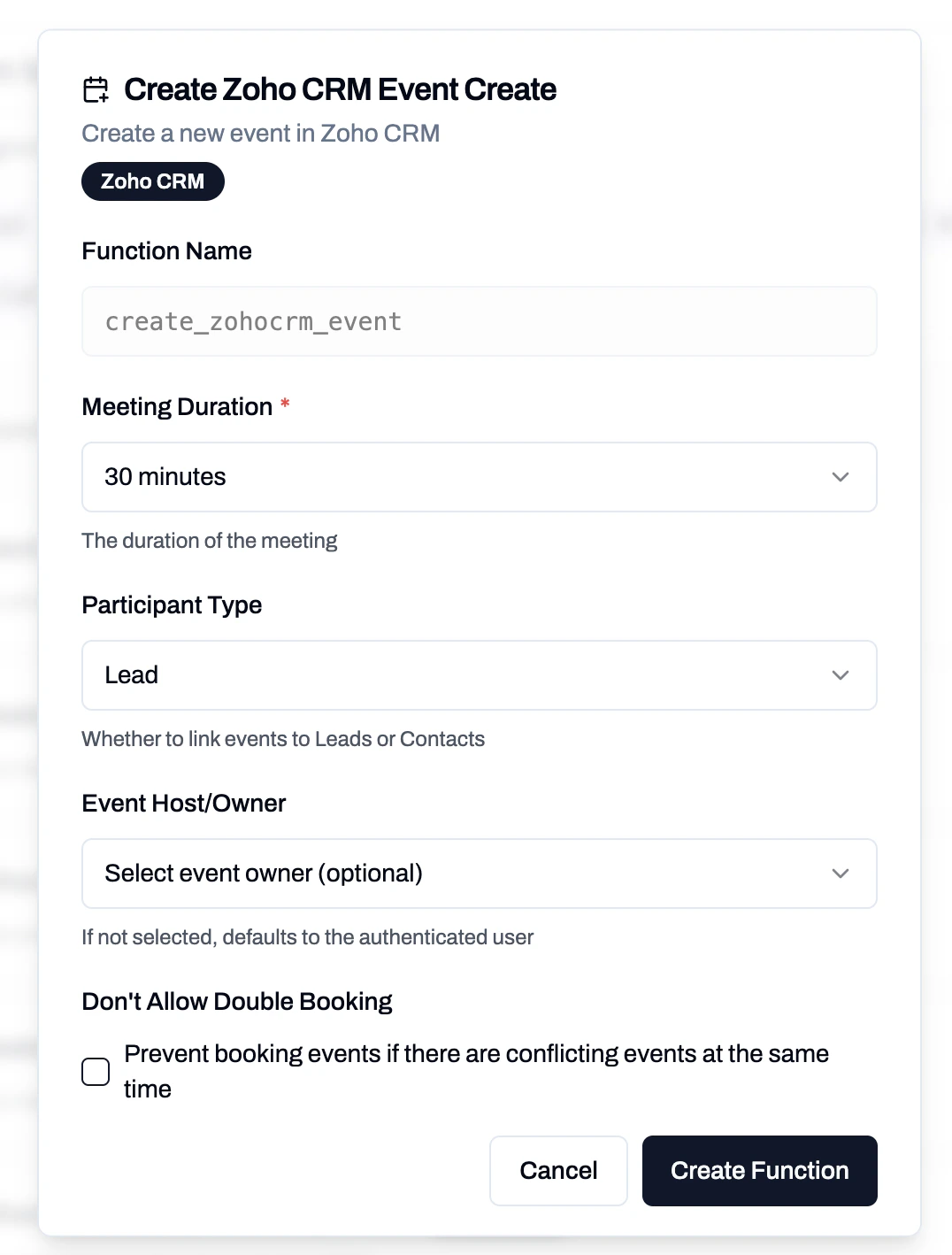Check the conflicting events prevention option
The image size is (952, 1255).
[x=96, y=1071]
